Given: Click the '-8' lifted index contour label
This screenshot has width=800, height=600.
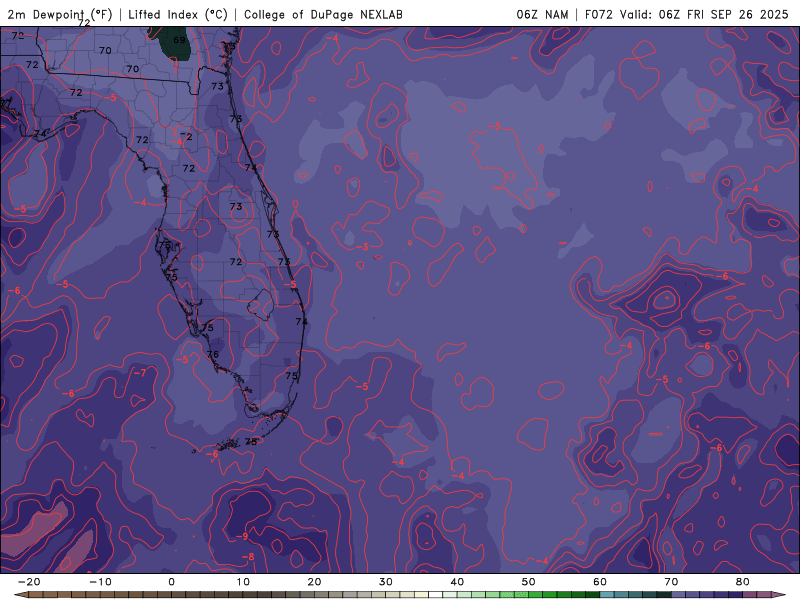Looking at the screenshot, I should [248, 557].
